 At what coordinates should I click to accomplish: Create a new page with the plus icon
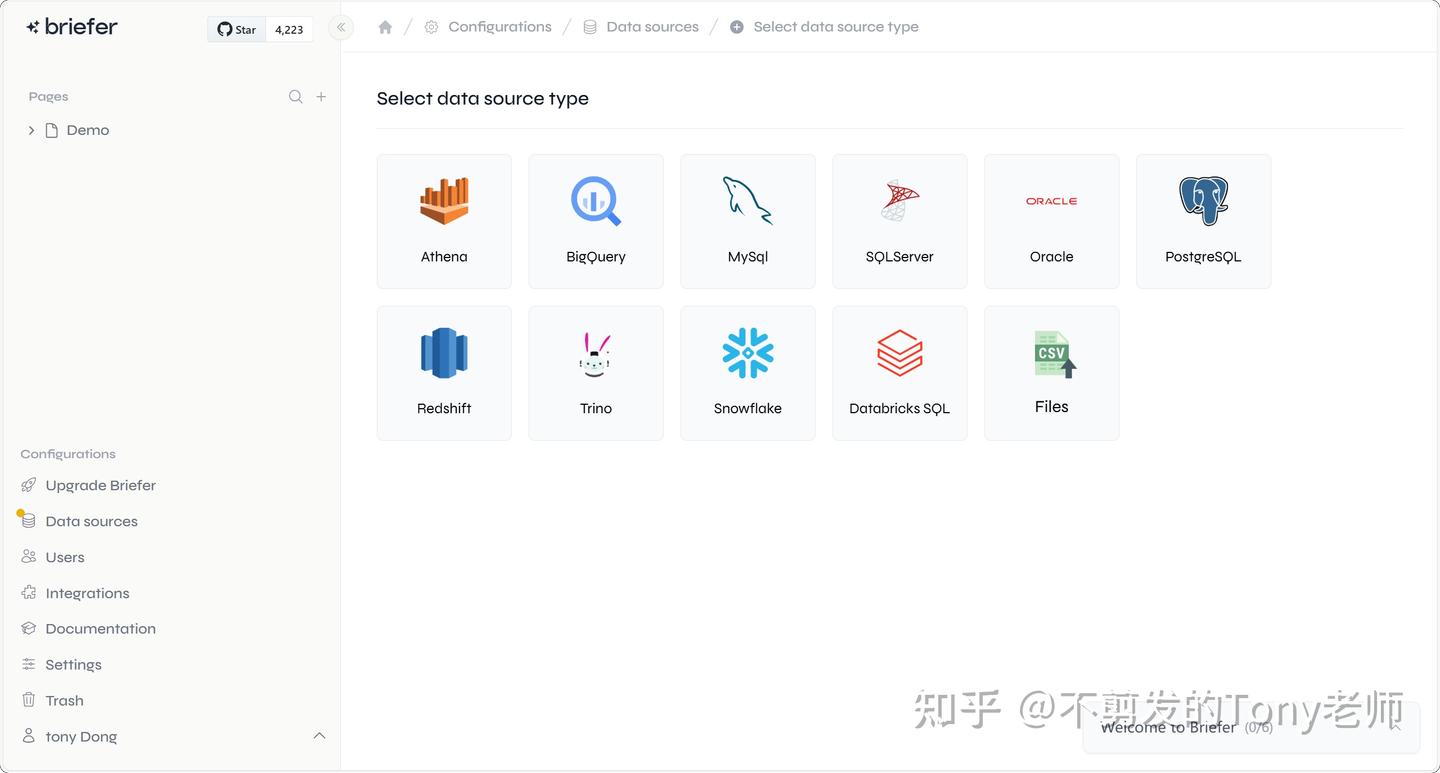(321, 96)
